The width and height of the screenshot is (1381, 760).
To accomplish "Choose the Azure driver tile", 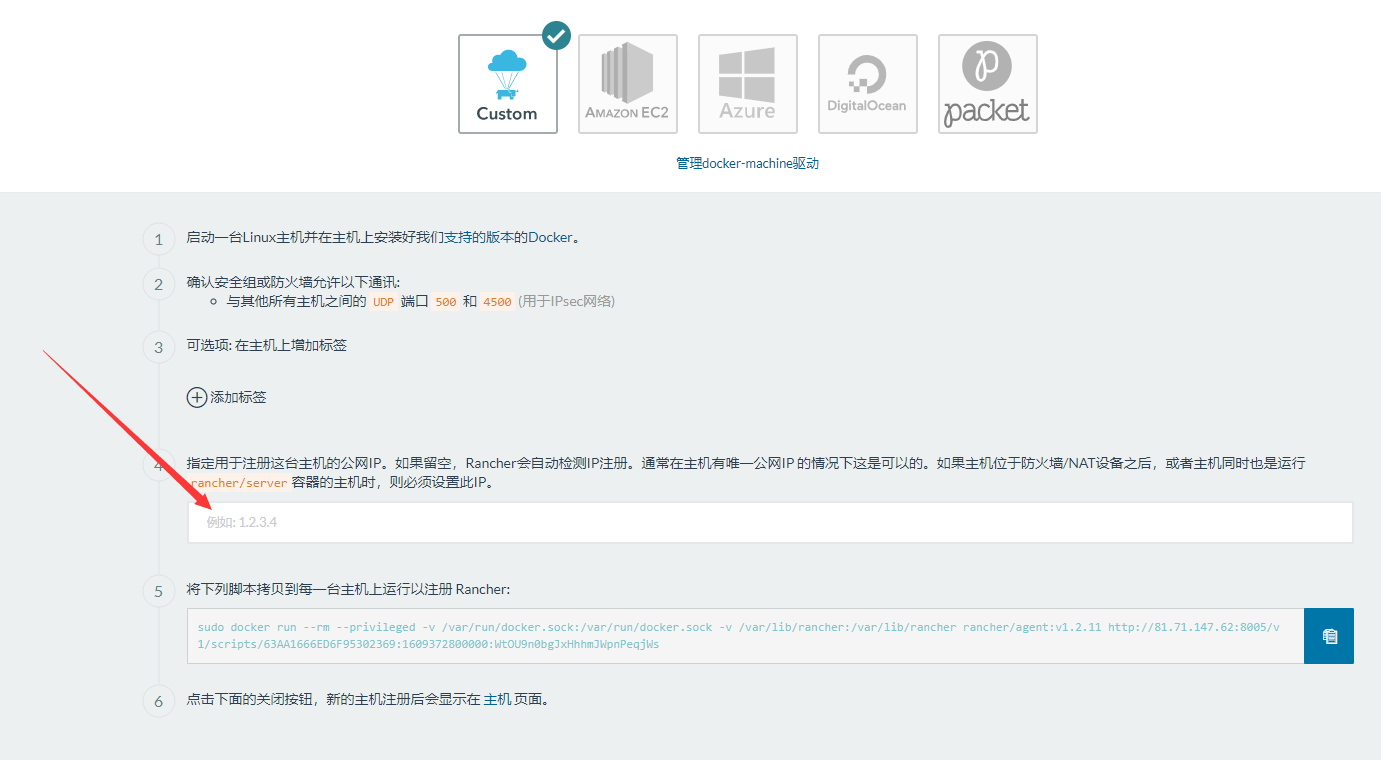I will pos(748,84).
